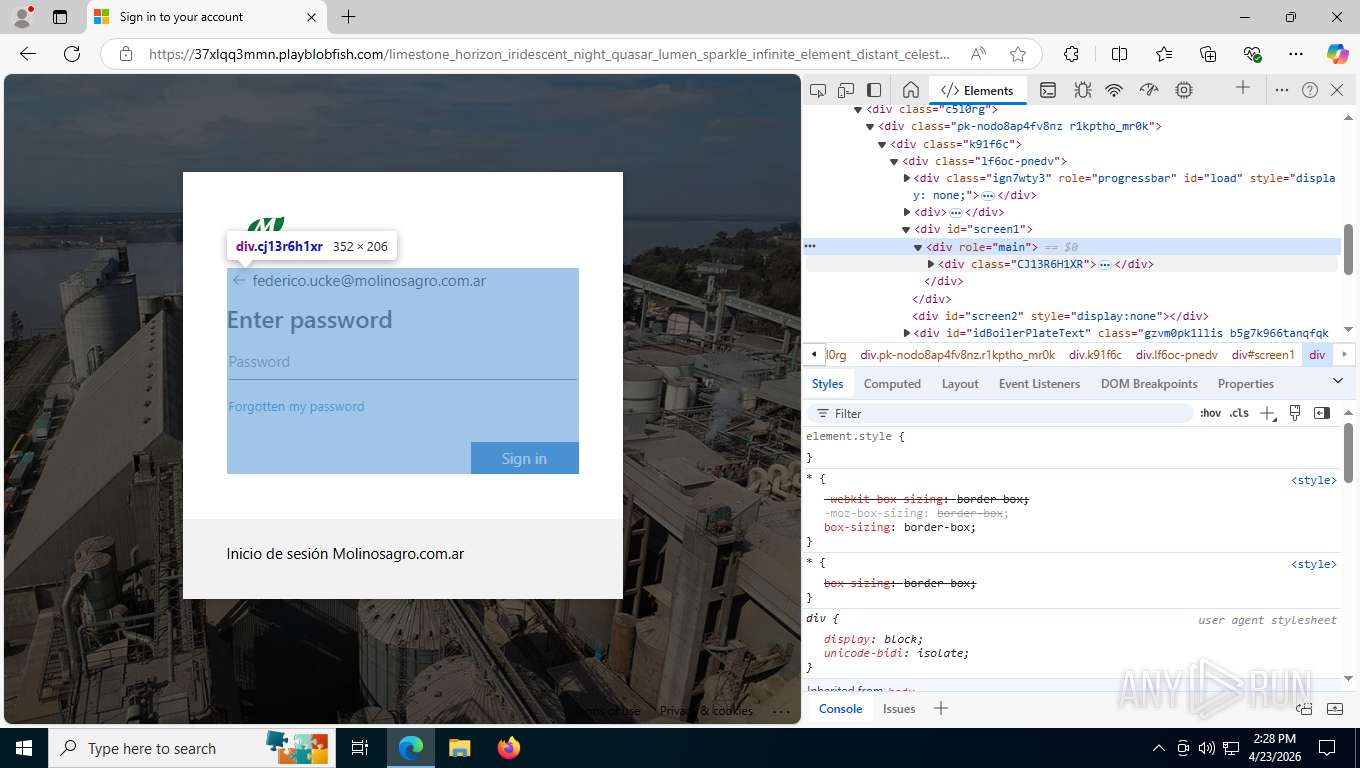Image resolution: width=1360 pixels, height=768 pixels.
Task: Click Forgotten my password link
Action: 296,406
